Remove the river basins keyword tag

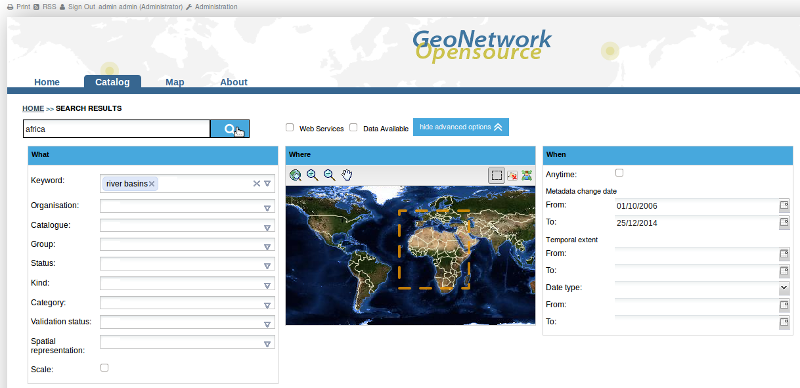(152, 184)
